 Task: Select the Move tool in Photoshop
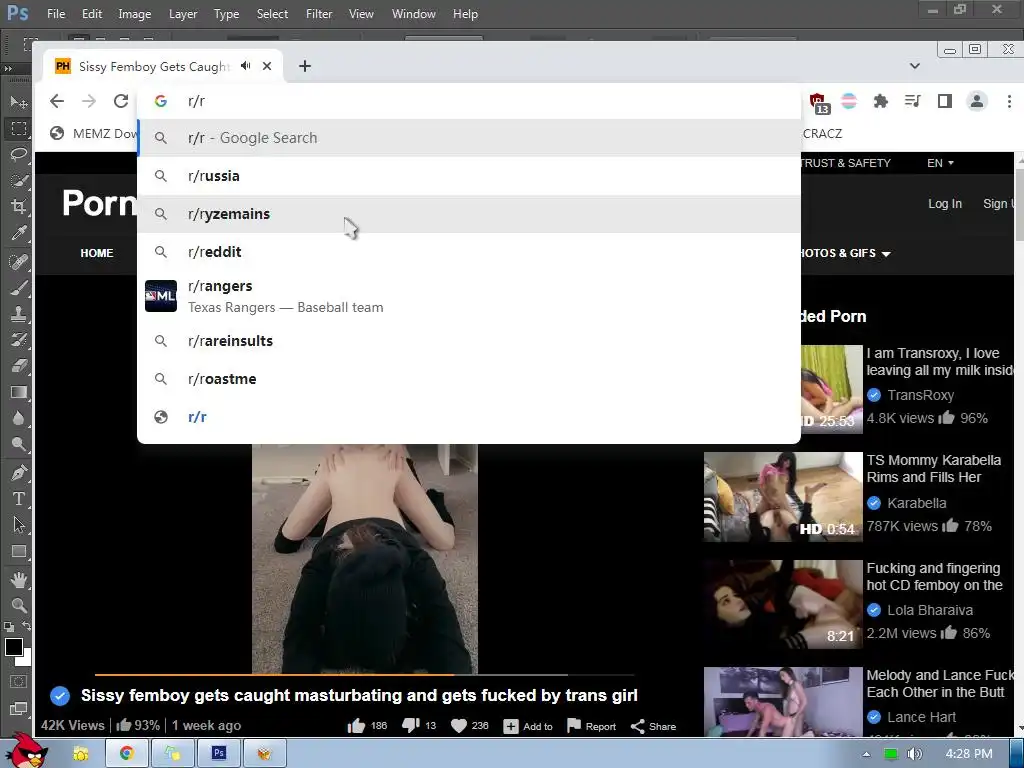point(18,102)
